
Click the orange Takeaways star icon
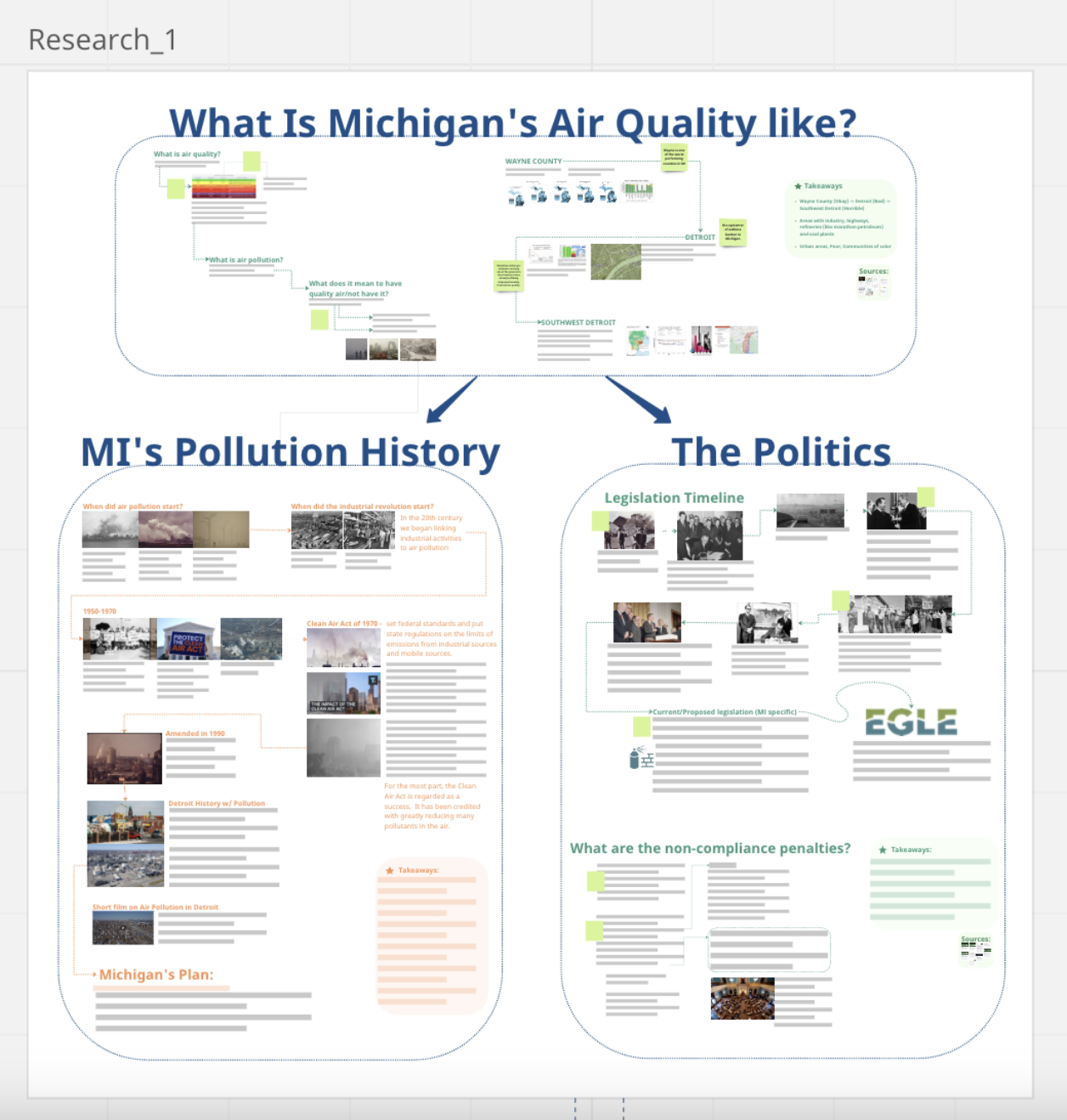click(x=390, y=871)
